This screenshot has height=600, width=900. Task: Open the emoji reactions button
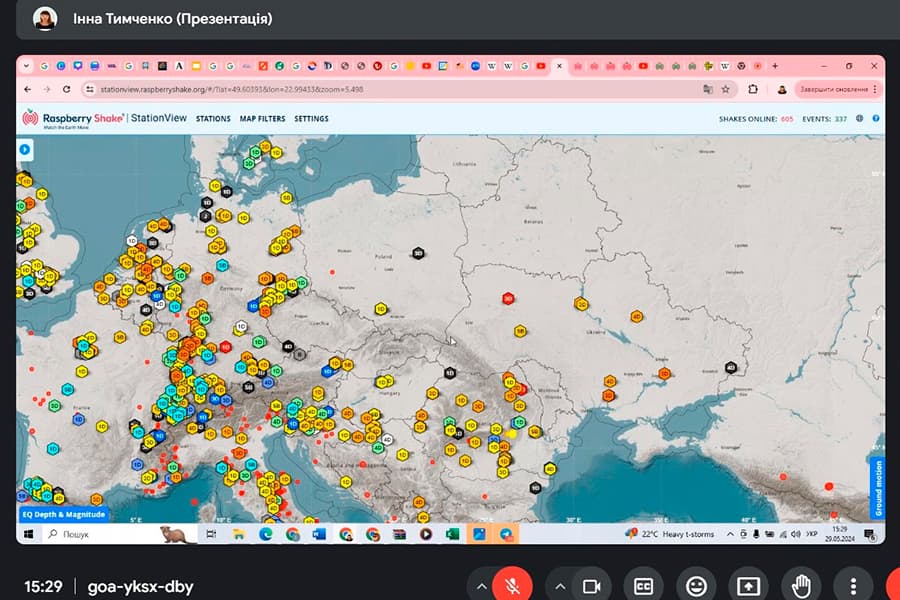(695, 585)
